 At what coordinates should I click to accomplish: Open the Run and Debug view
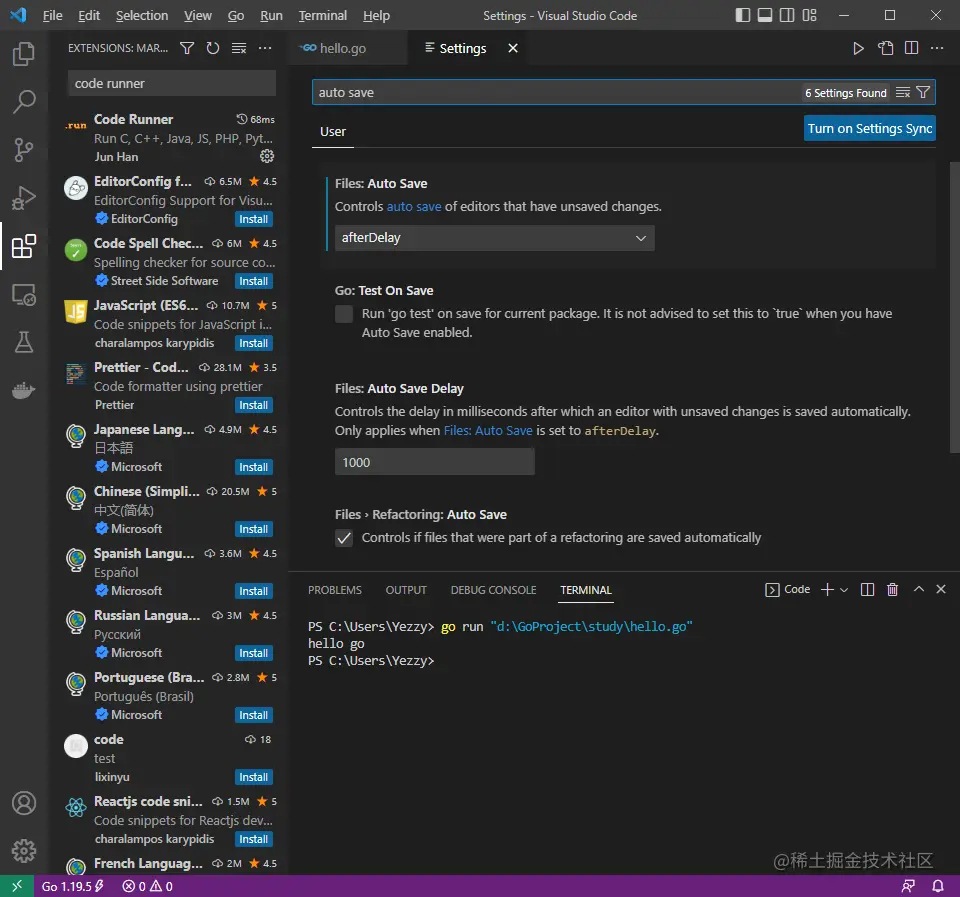[x=24, y=198]
